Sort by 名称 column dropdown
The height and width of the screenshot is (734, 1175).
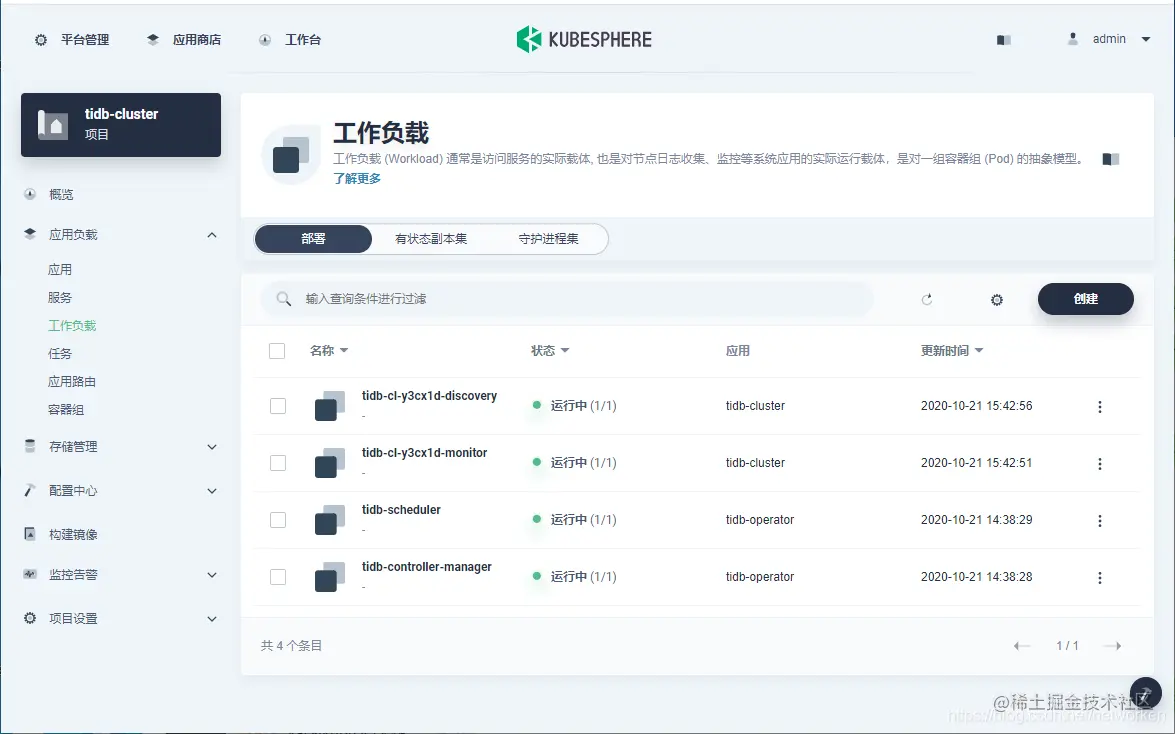pyautogui.click(x=329, y=350)
